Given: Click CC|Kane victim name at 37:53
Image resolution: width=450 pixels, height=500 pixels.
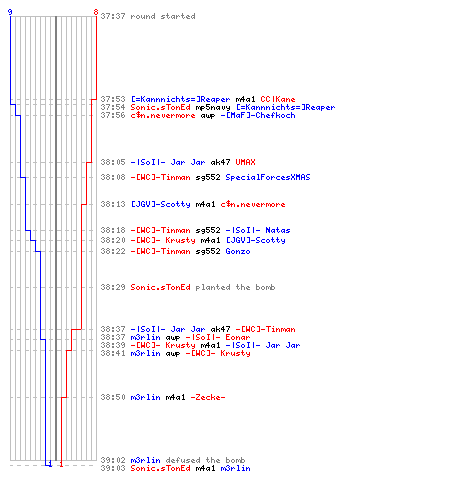Looking at the screenshot, I should pyautogui.click(x=278, y=99).
